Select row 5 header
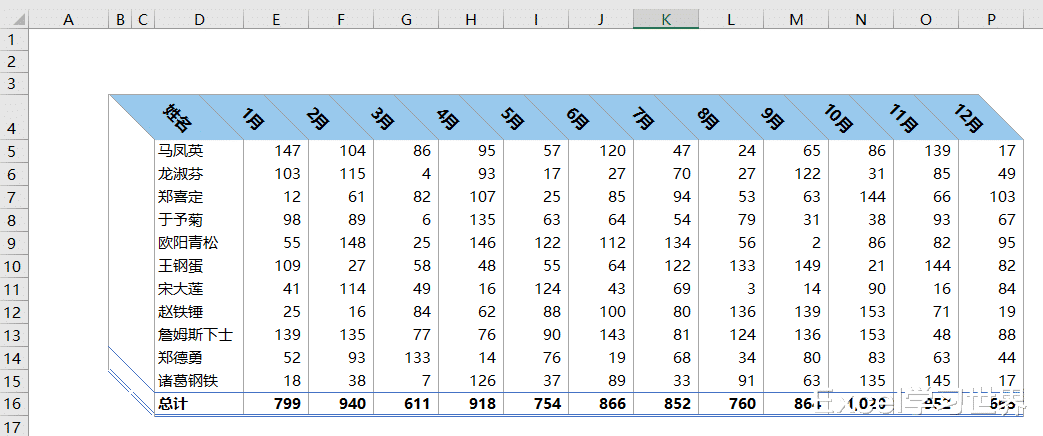The image size is (1043, 436). [x=14, y=151]
